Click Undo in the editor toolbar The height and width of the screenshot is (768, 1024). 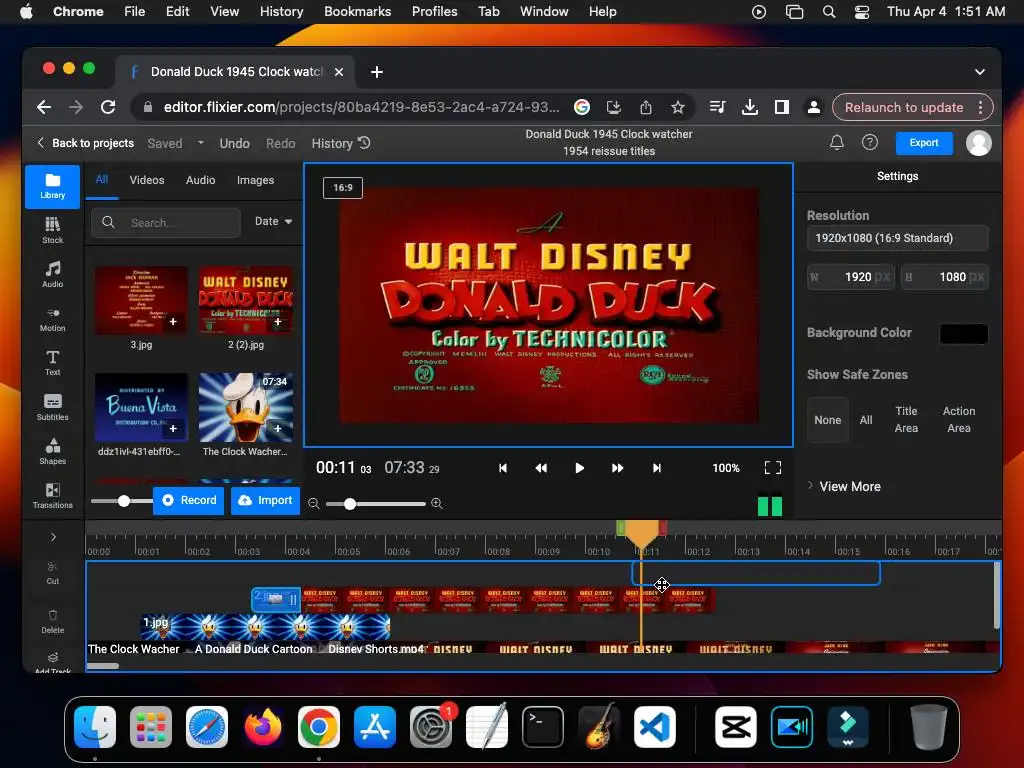coord(234,143)
